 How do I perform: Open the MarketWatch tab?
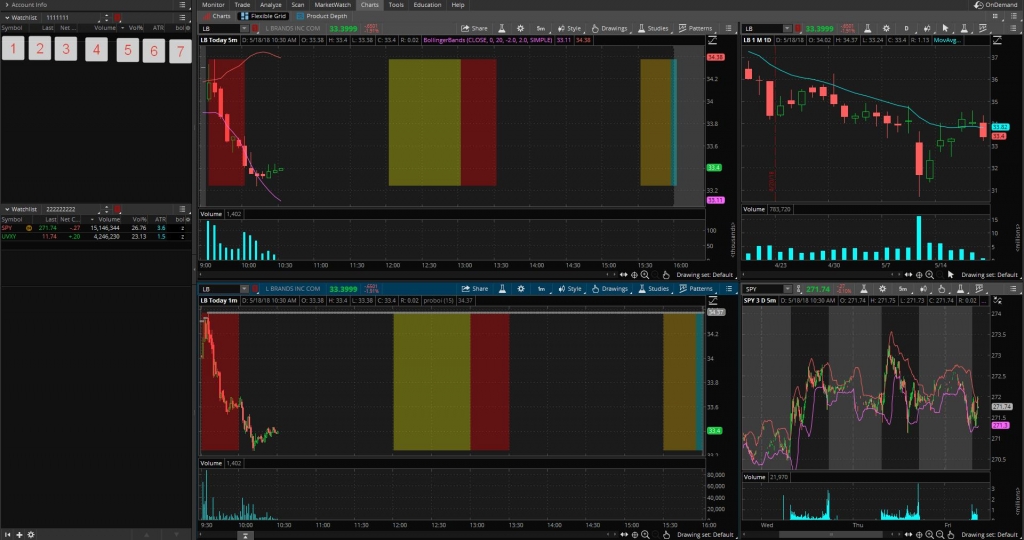tap(332, 5)
